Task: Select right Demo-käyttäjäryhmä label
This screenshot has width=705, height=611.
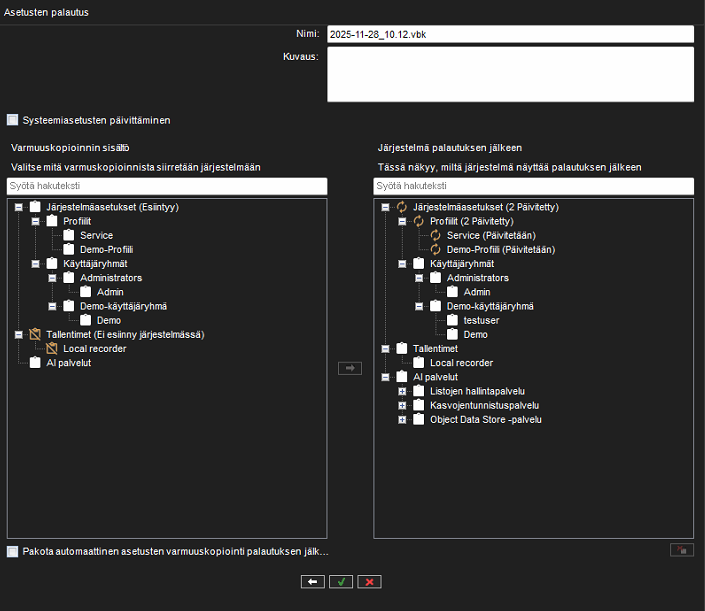Action: [x=490, y=306]
